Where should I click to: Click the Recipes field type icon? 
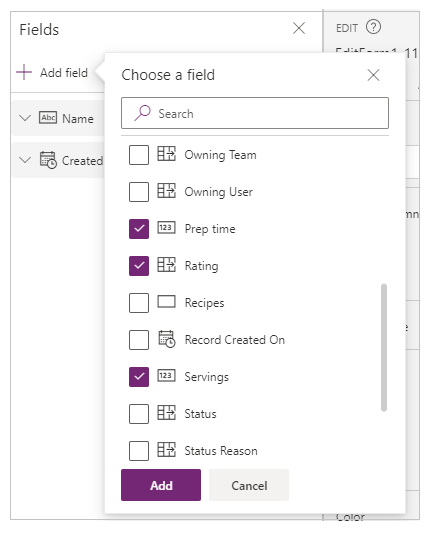pyautogui.click(x=167, y=302)
